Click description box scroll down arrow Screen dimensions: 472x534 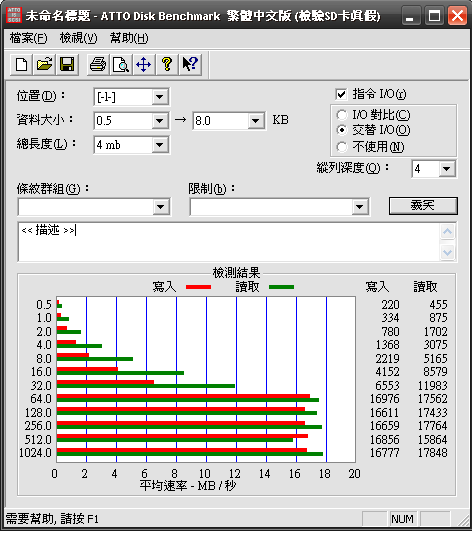447,252
